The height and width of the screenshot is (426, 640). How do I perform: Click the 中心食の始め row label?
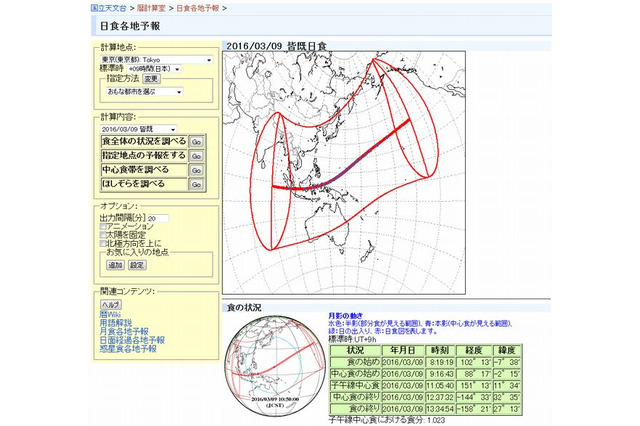(x=355, y=374)
